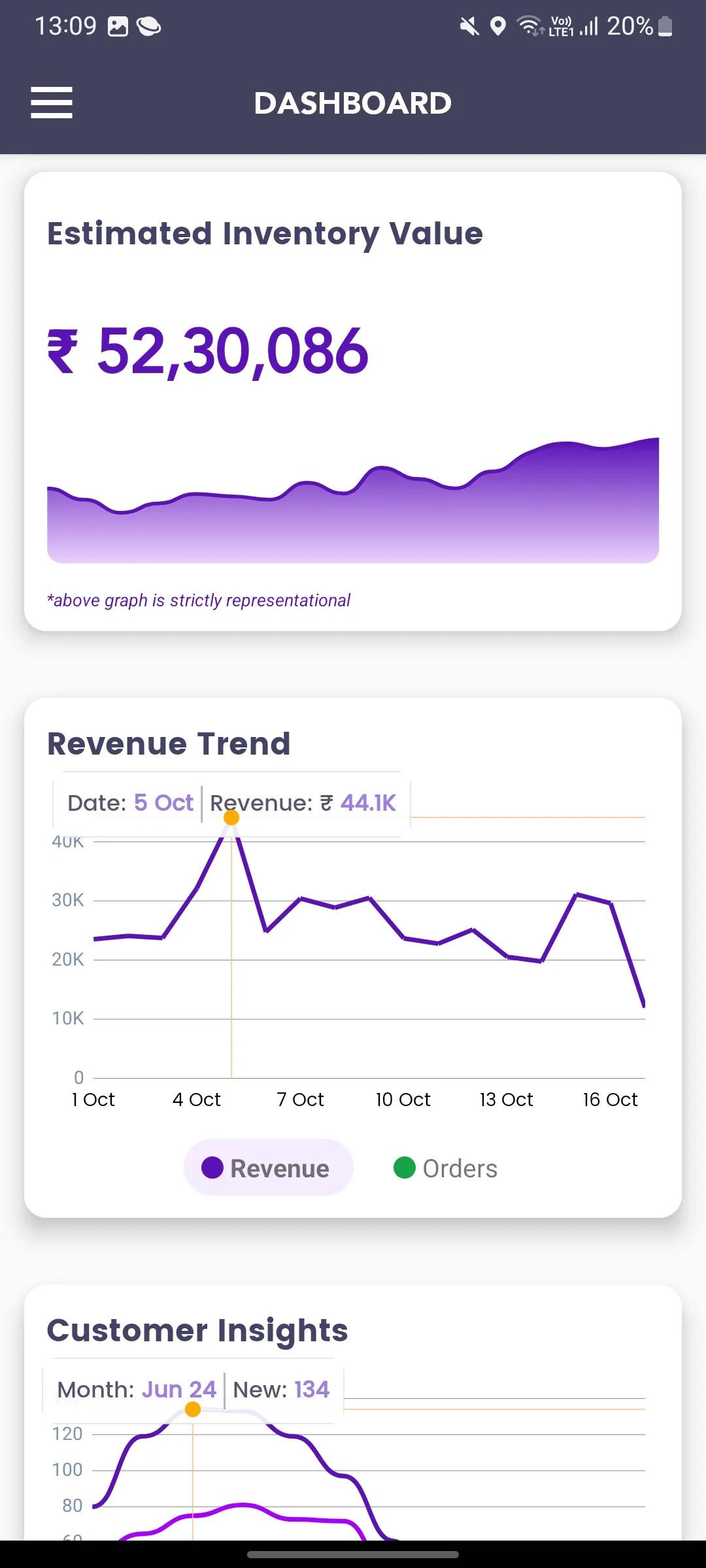This screenshot has height=1568, width=706.
Task: Tap the Customer Insights heading
Action: pyautogui.click(x=197, y=1330)
